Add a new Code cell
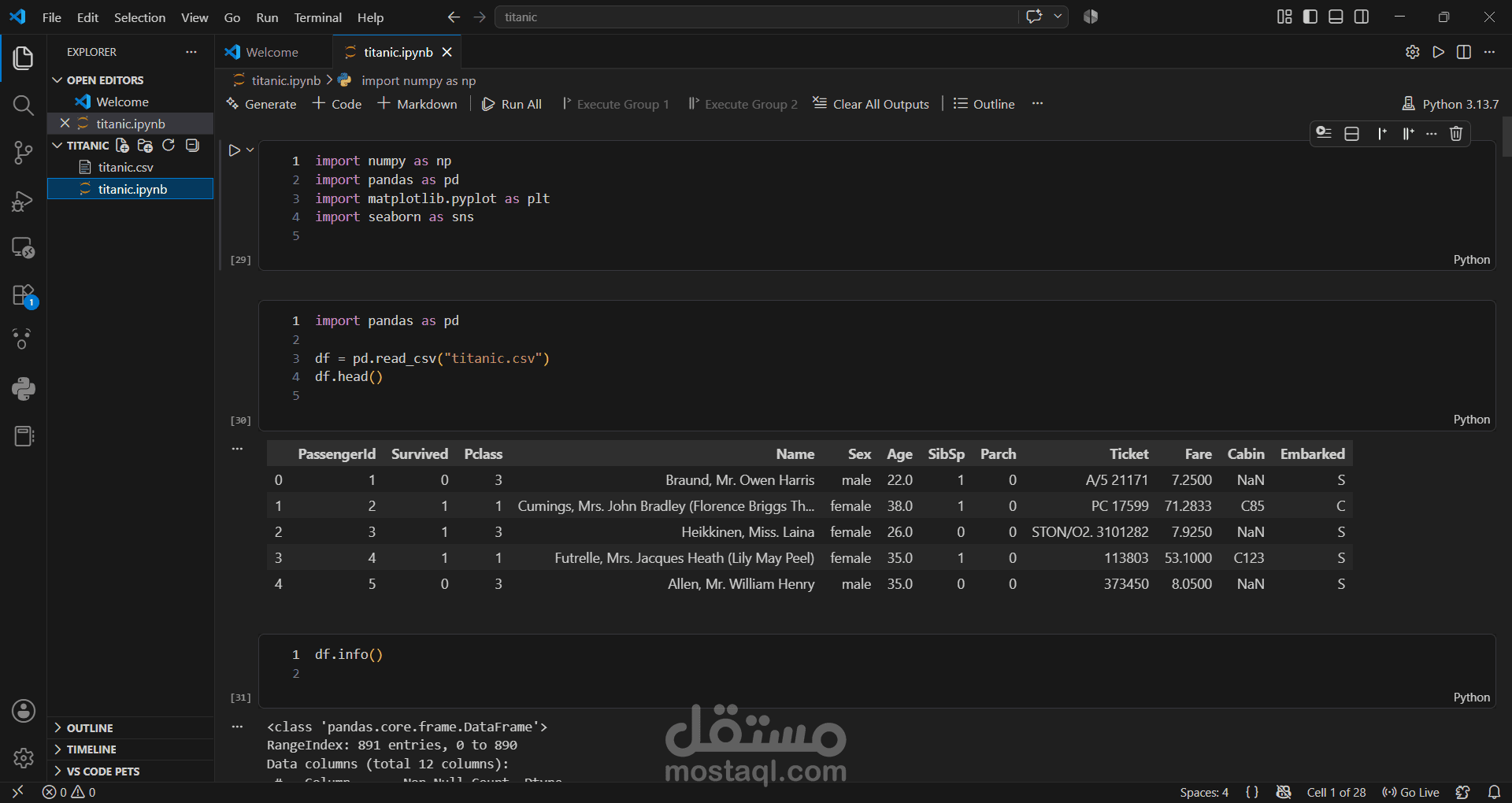Screen dimensions: 1512x803 pyautogui.click(x=337, y=104)
